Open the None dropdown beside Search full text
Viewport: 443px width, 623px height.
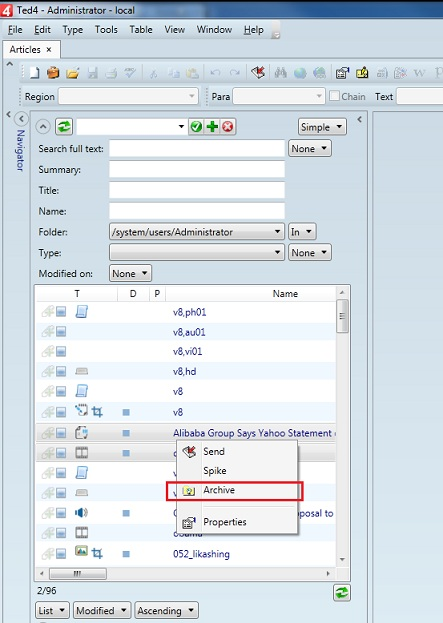pos(310,149)
